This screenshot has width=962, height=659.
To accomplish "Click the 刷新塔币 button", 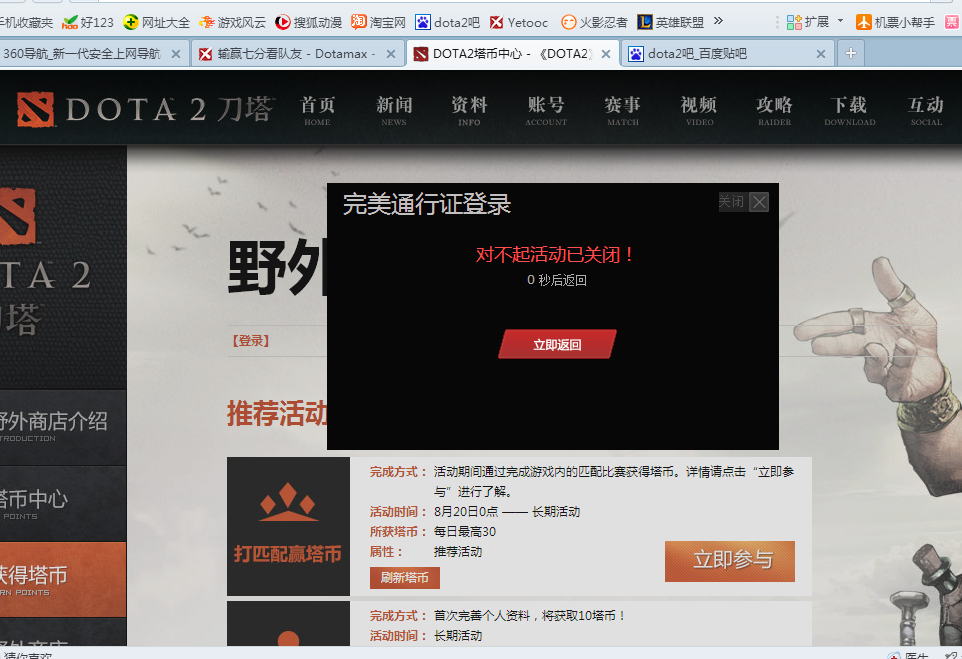I will [404, 578].
